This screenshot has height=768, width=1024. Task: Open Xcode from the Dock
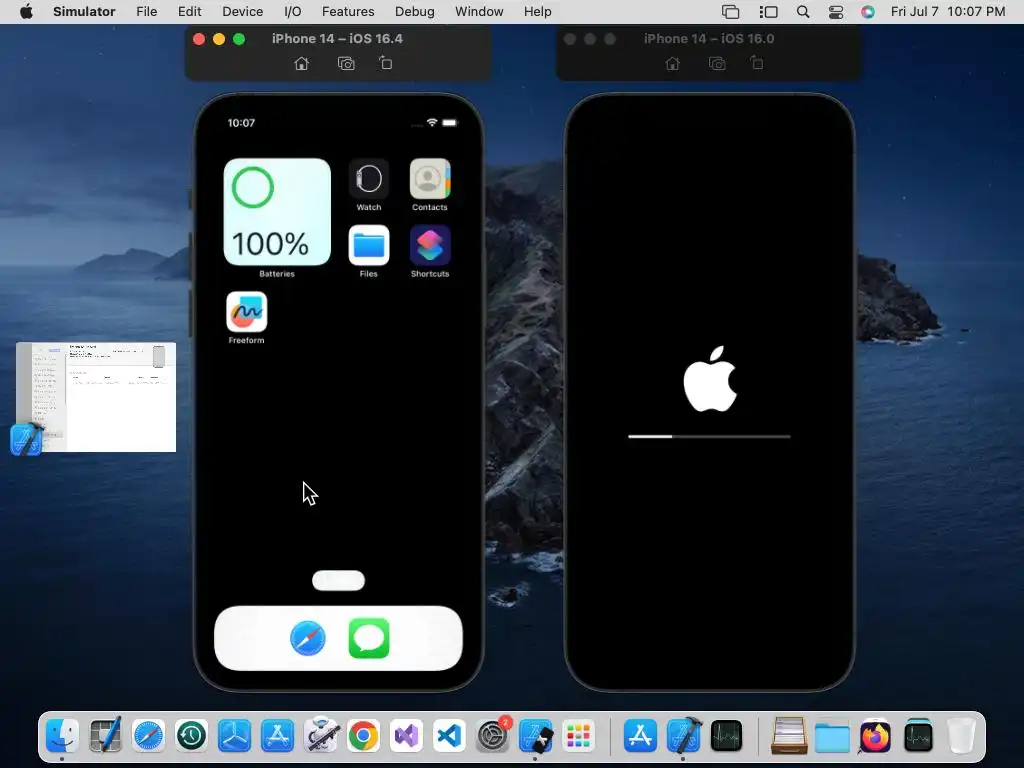coord(683,736)
